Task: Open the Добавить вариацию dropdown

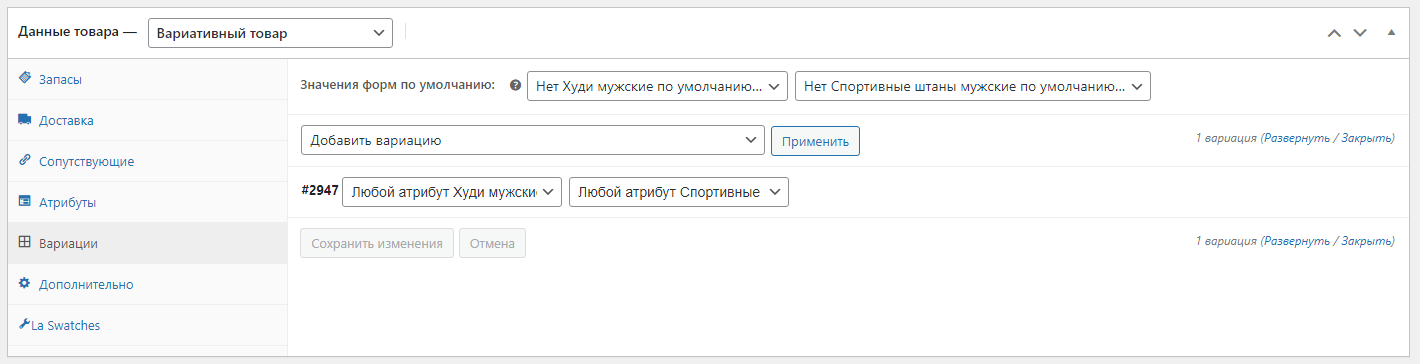Action: click(x=533, y=141)
